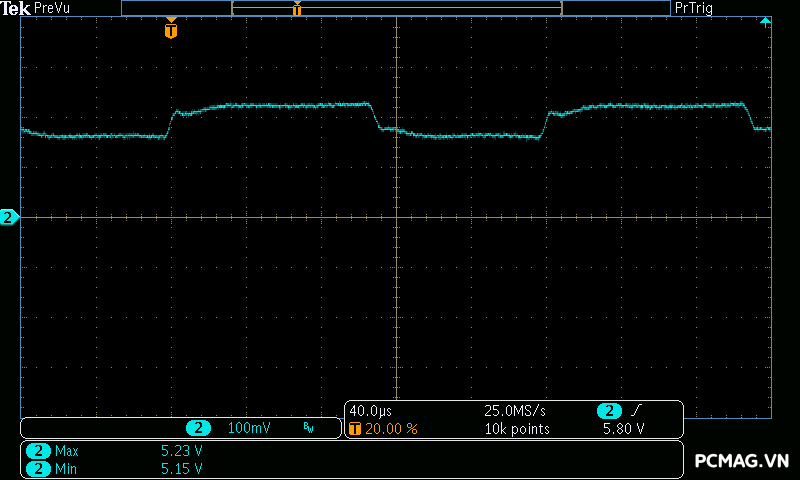800x480 pixels.
Task: Click the channel 2 badge beside 100mV
Action: [200, 428]
